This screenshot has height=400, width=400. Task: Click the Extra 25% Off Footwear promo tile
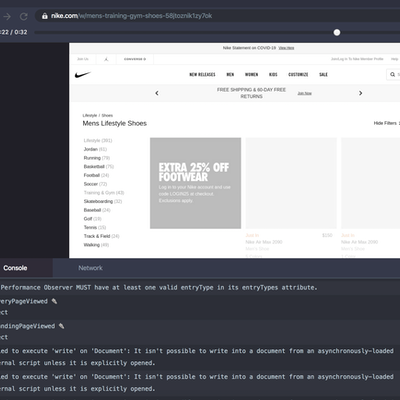(195, 183)
